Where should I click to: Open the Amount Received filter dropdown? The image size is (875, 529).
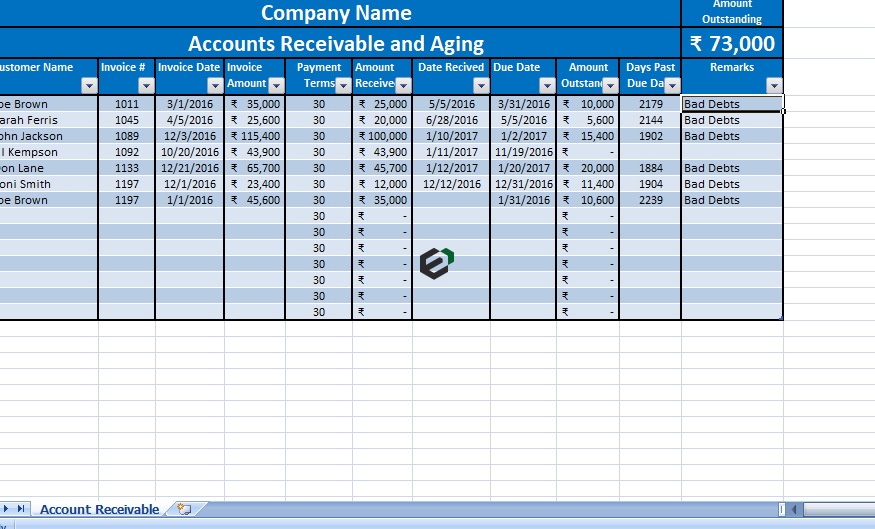click(x=403, y=85)
